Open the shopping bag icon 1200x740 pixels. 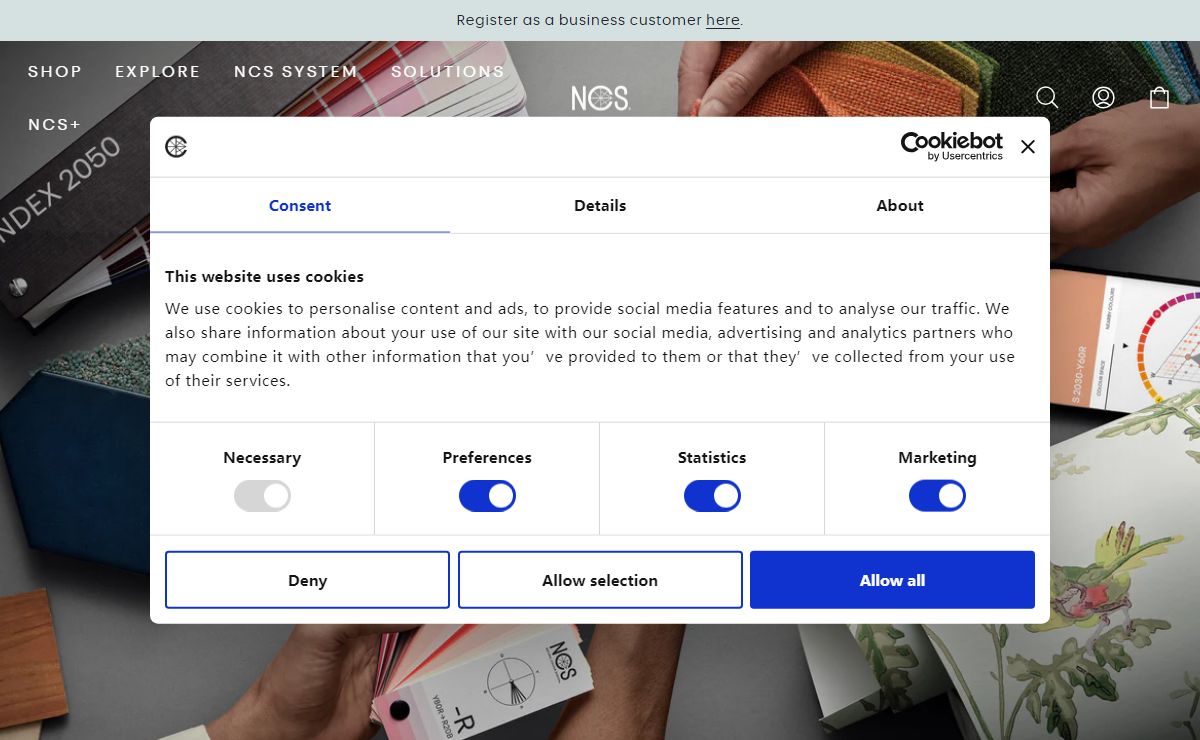click(1159, 97)
